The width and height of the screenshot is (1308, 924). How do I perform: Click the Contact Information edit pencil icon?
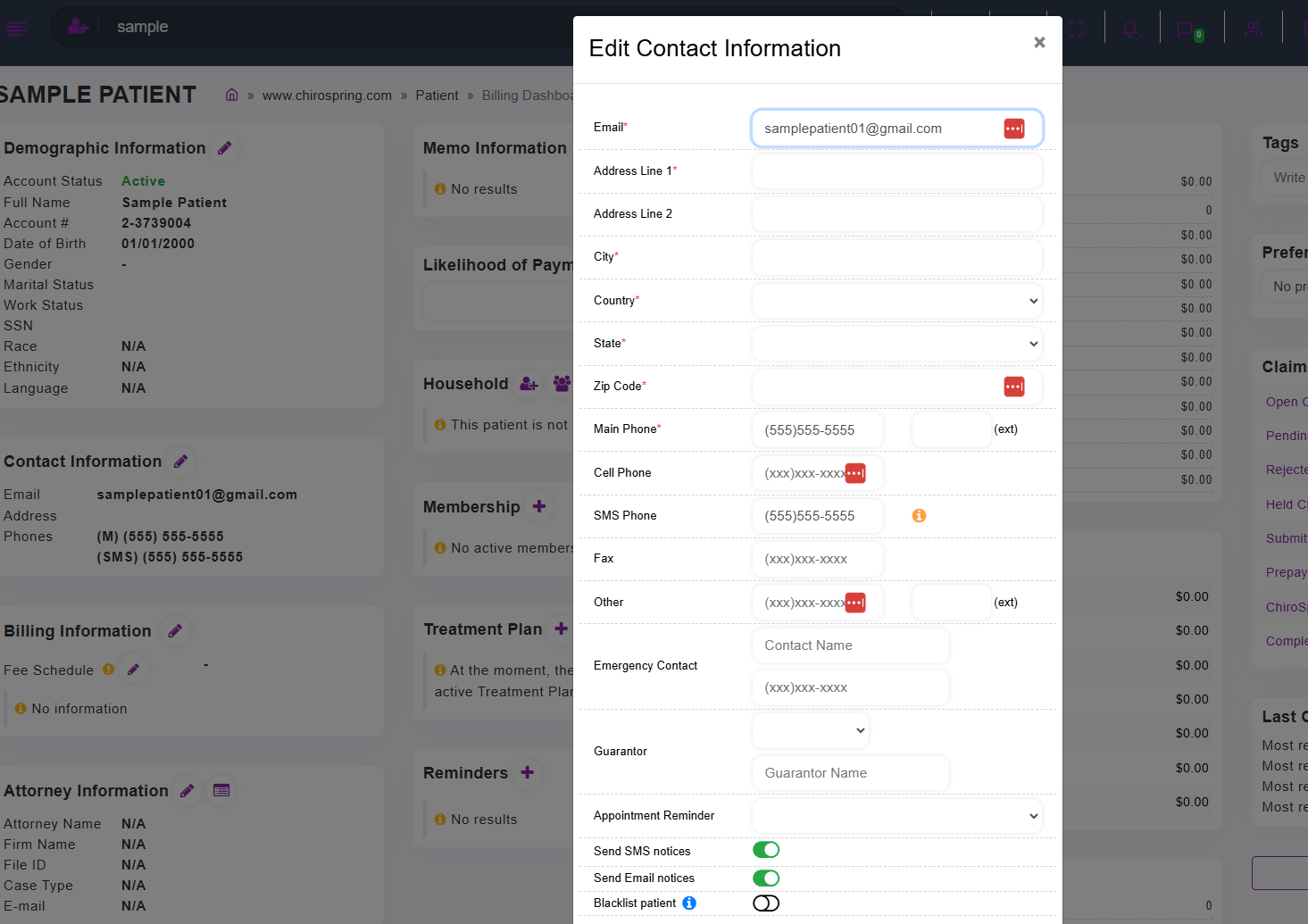[x=180, y=462]
